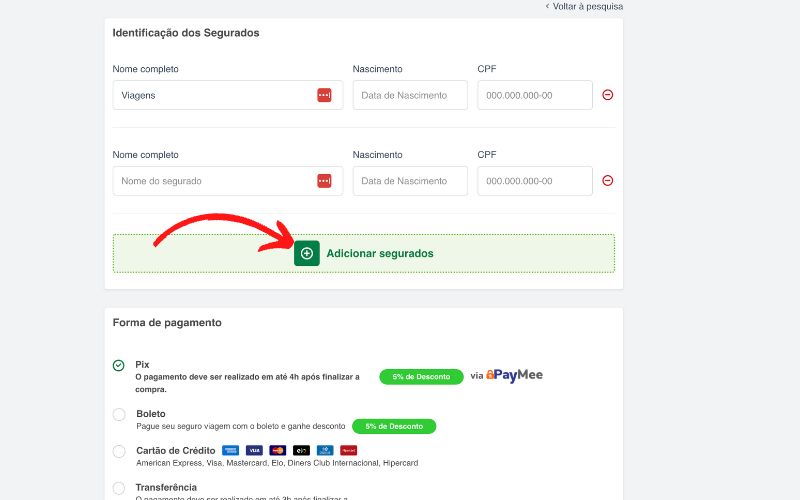Select the Pix payment option
This screenshot has height=500, width=800.
(118, 365)
